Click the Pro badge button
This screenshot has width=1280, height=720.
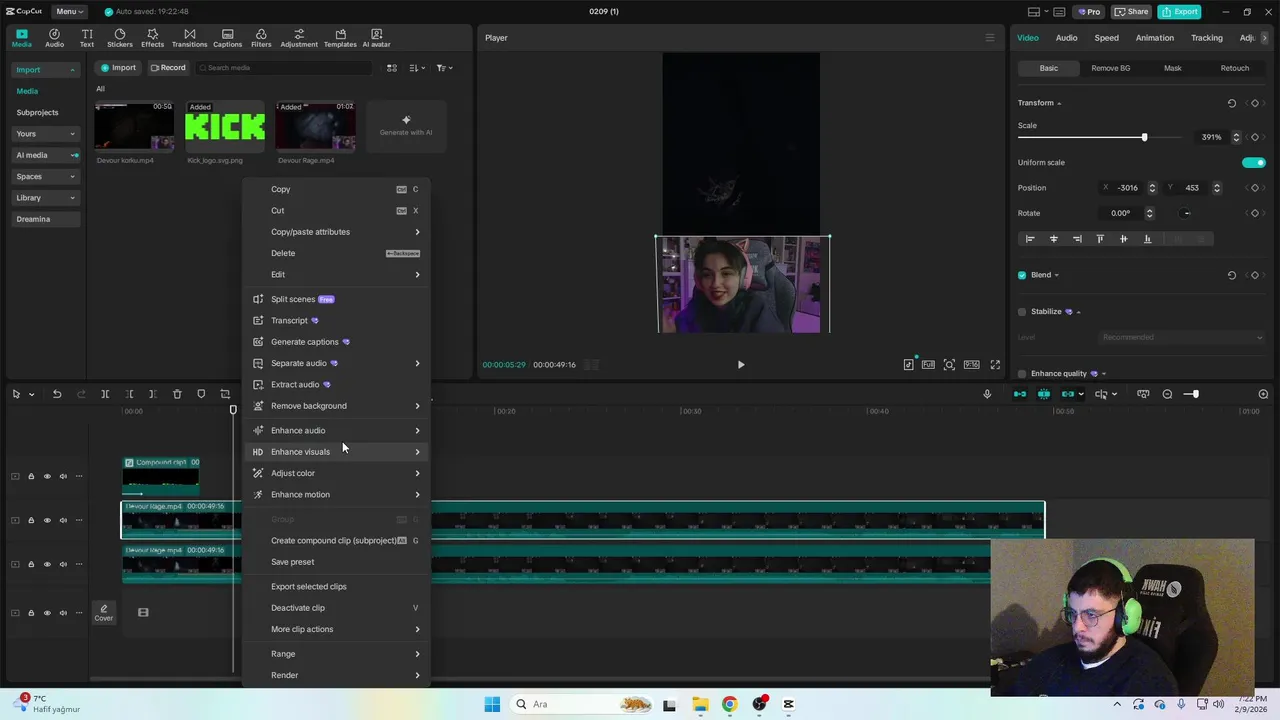click(1089, 12)
